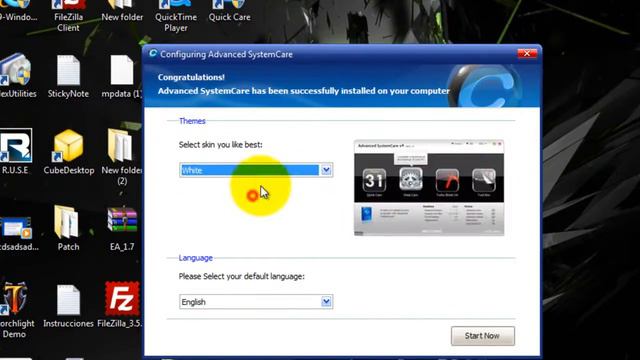The height and width of the screenshot is (360, 640).
Task: Open the Patch folder icon
Action: pyautogui.click(x=68, y=229)
